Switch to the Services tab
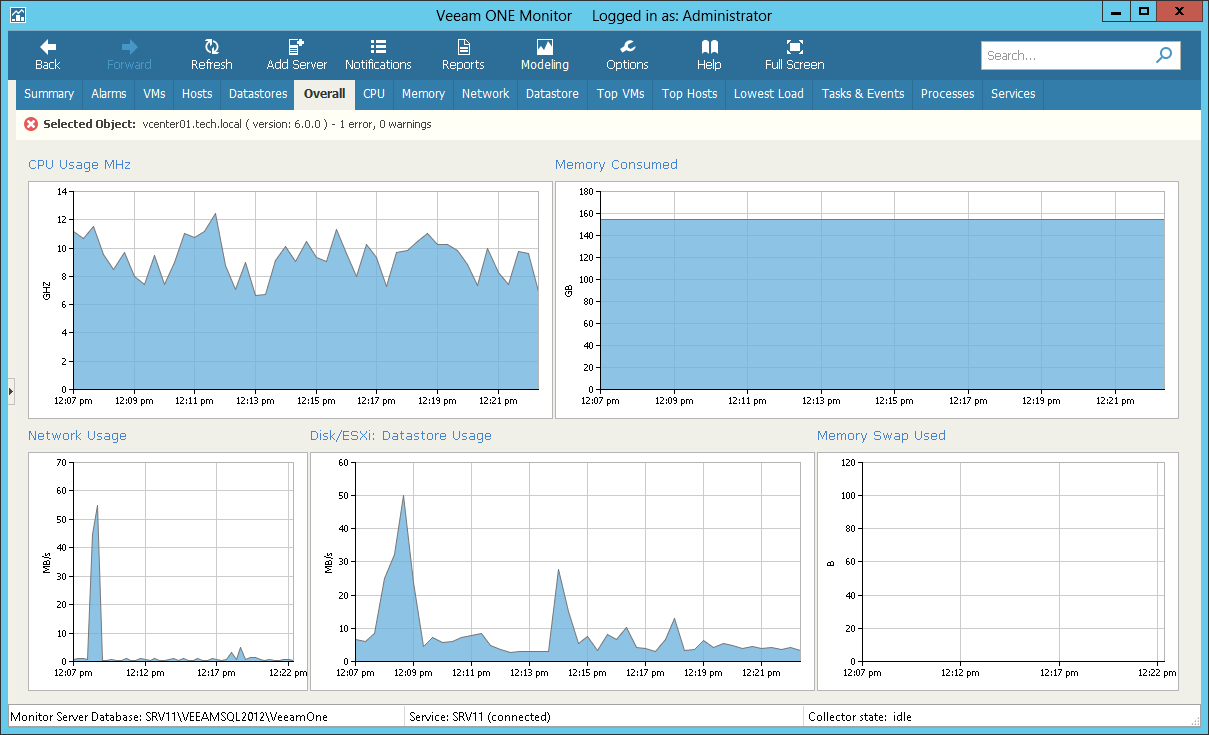Viewport: 1209px width, 735px height. [x=1013, y=94]
